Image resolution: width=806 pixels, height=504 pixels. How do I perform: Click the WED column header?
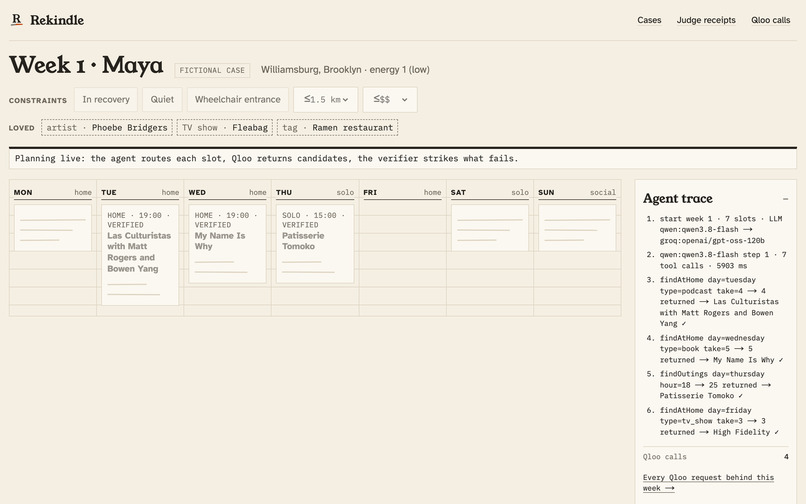pyautogui.click(x=197, y=192)
